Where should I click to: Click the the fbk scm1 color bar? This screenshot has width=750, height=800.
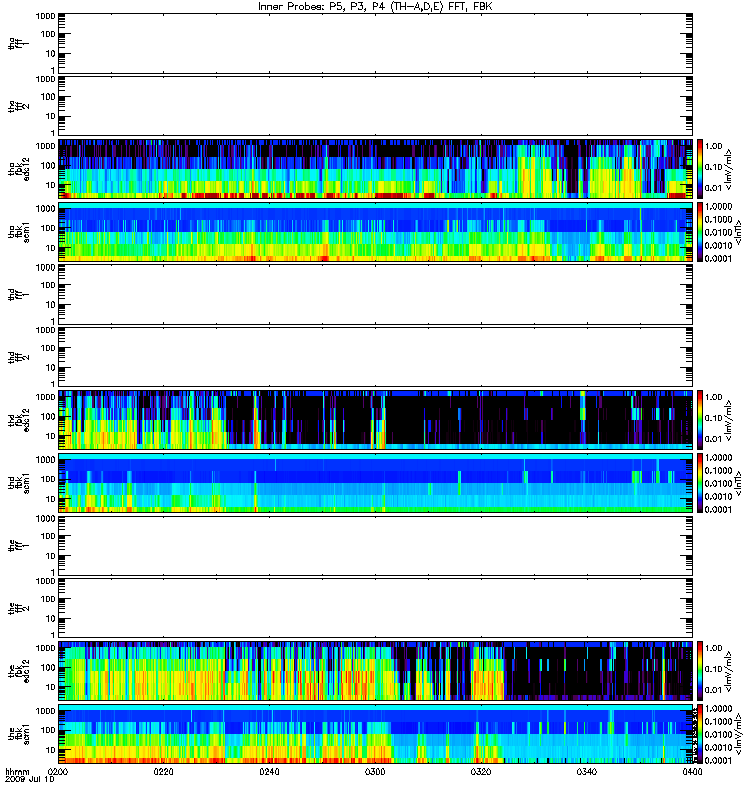tap(700, 734)
